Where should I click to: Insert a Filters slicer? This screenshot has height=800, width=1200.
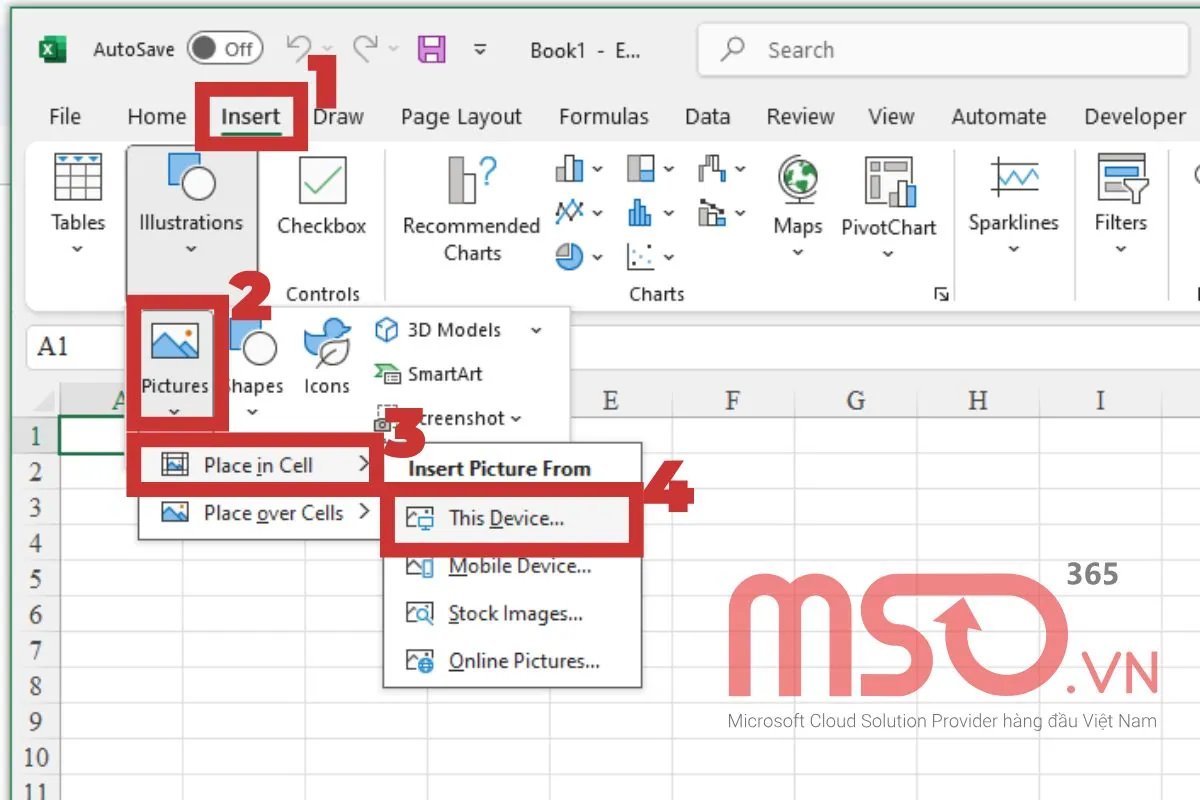click(1120, 195)
